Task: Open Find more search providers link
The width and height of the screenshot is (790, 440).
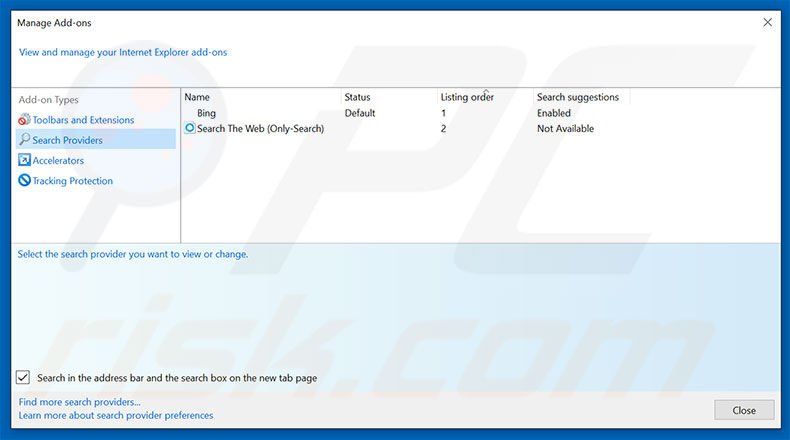Action: [x=80, y=402]
